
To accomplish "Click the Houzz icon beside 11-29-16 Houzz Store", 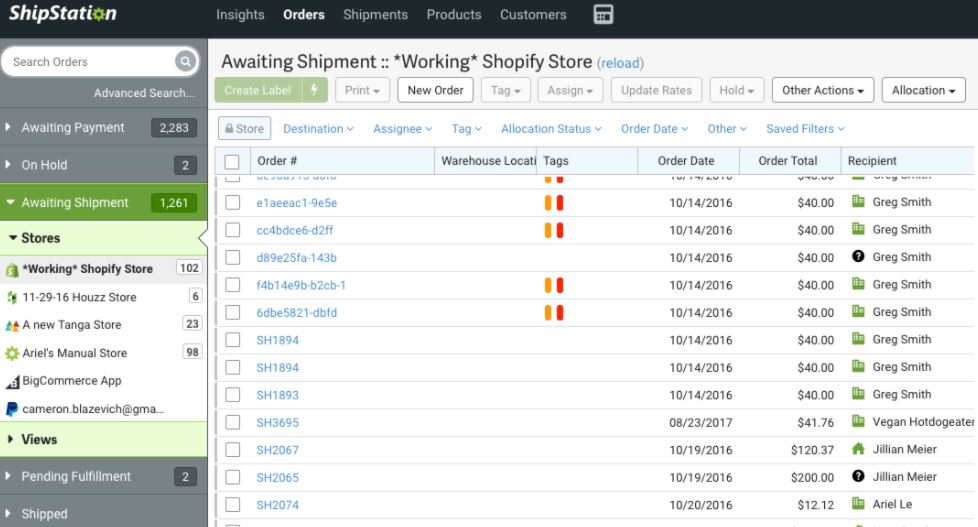I will (x=12, y=297).
